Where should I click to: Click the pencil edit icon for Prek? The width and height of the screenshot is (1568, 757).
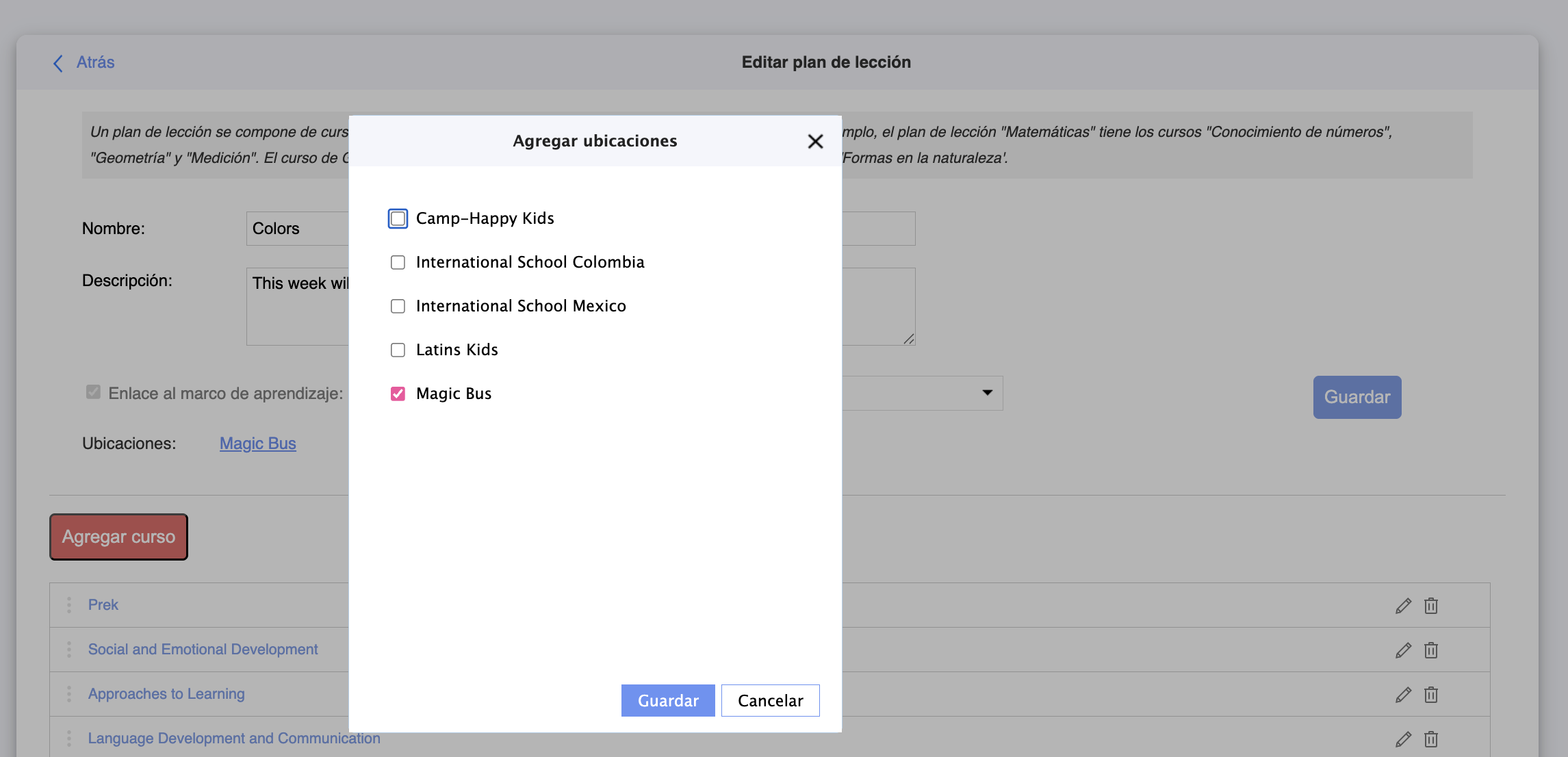point(1403,606)
